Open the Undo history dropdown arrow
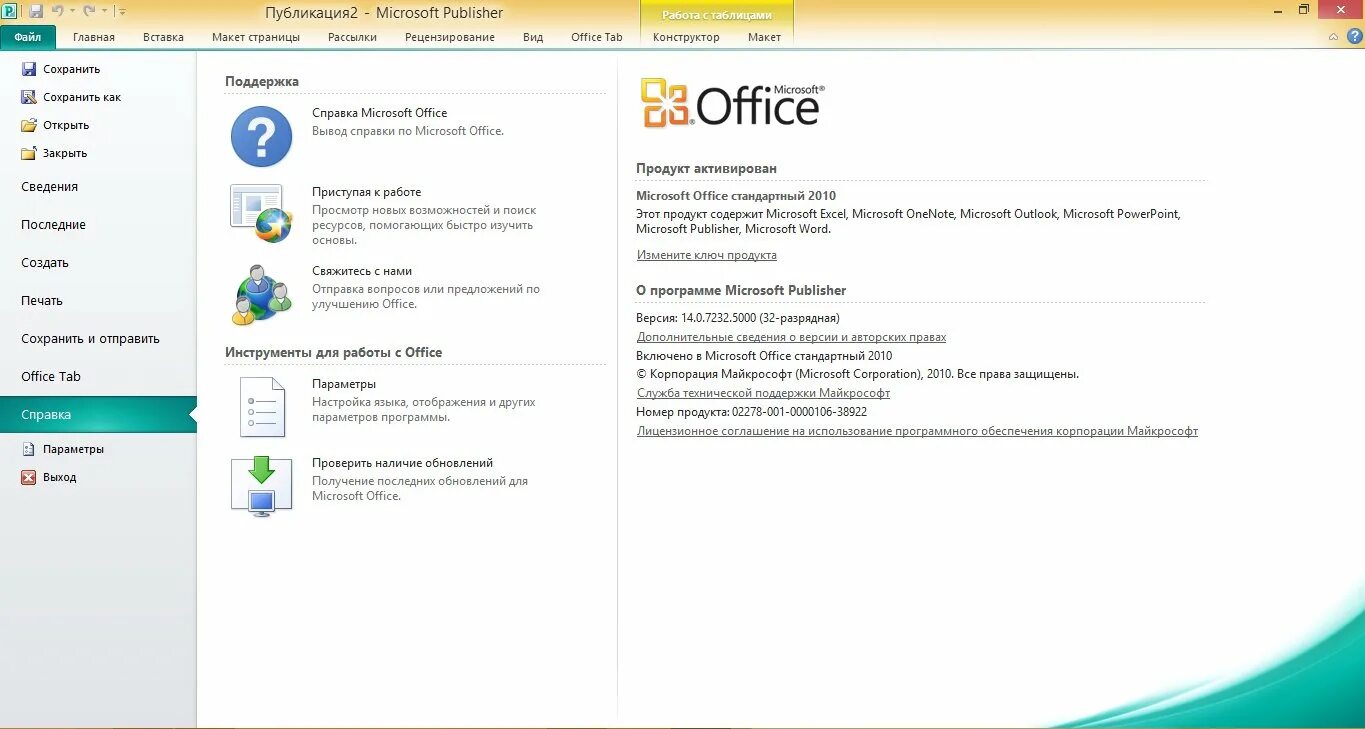 (x=72, y=12)
